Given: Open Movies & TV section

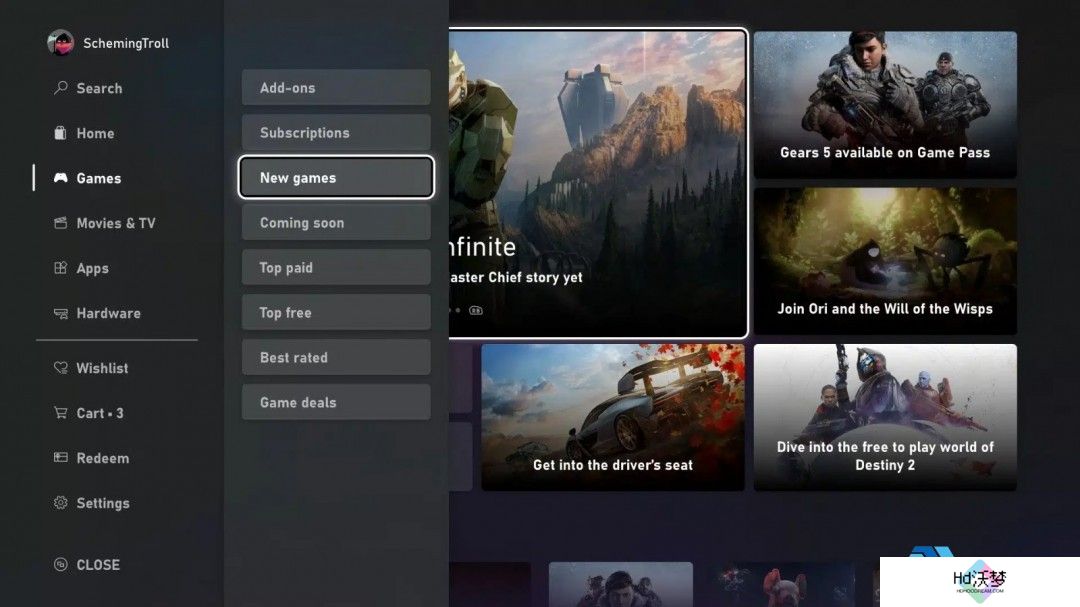Looking at the screenshot, I should pyautogui.click(x=116, y=223).
